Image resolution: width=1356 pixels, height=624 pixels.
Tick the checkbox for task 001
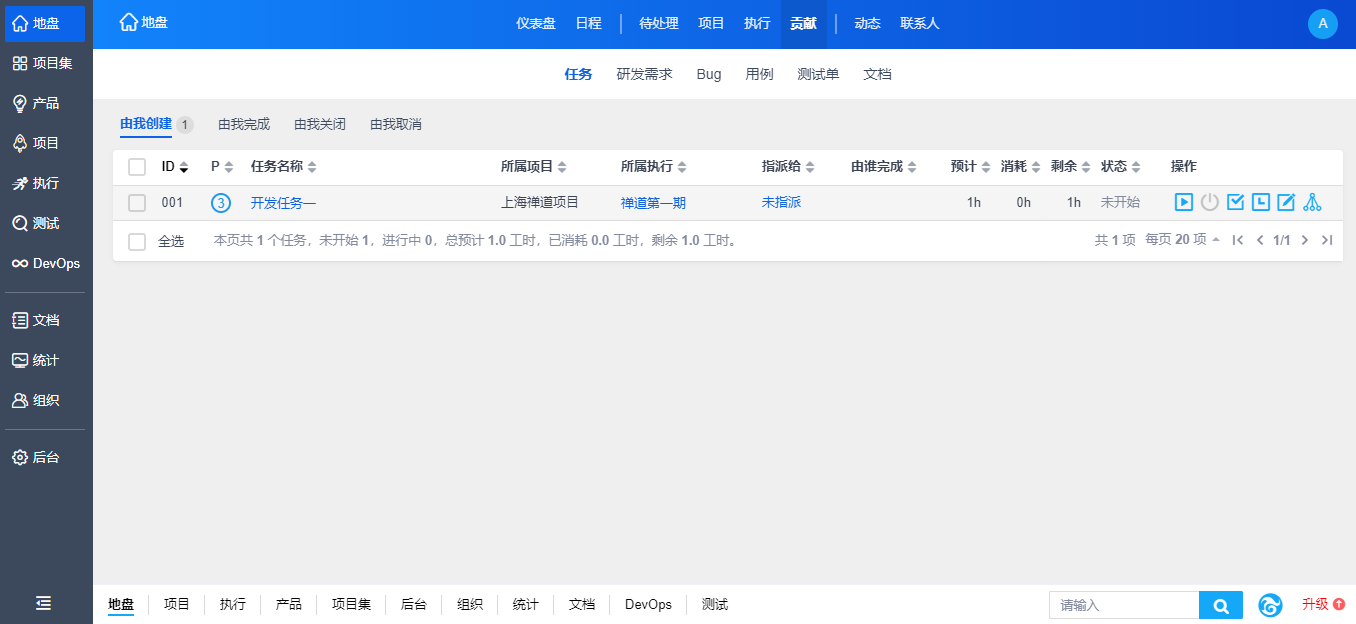[137, 203]
